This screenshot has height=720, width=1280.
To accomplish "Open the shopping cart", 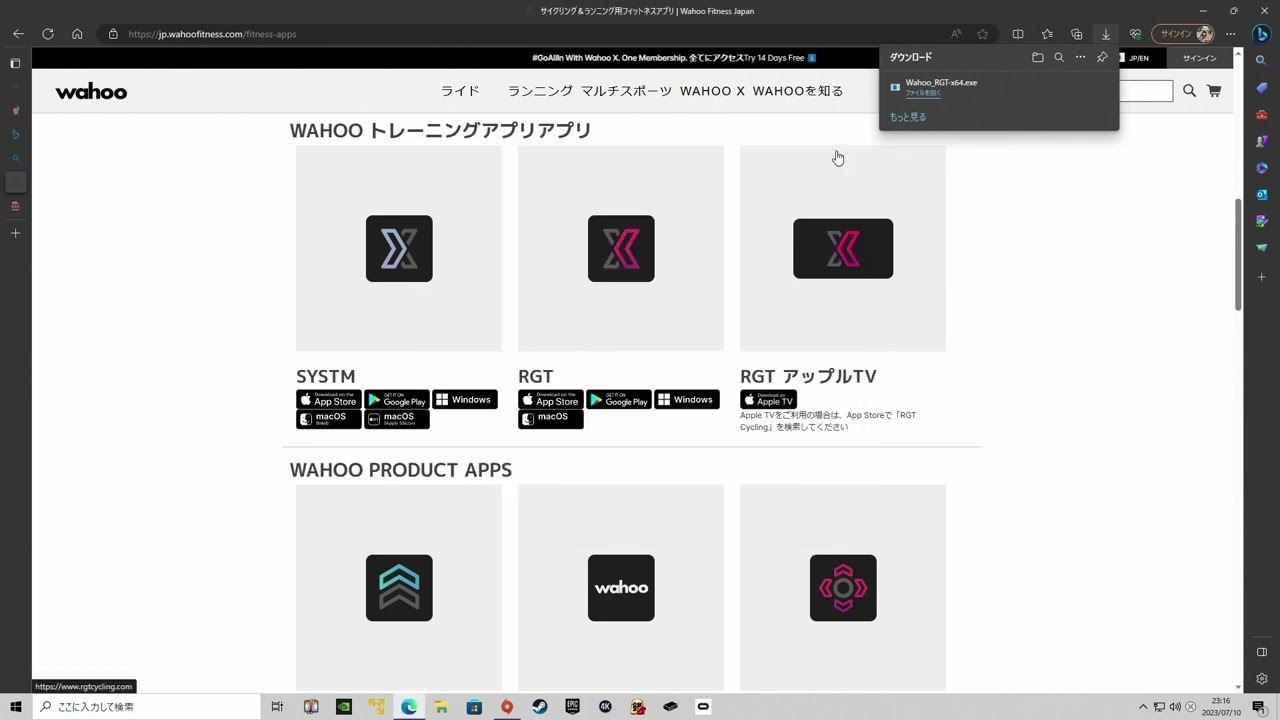I will (1214, 91).
